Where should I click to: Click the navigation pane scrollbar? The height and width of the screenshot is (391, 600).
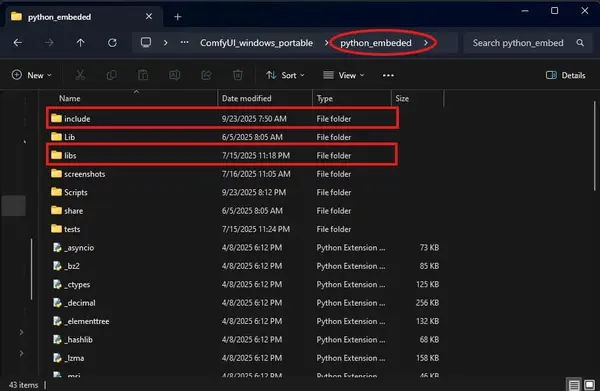[31, 269]
